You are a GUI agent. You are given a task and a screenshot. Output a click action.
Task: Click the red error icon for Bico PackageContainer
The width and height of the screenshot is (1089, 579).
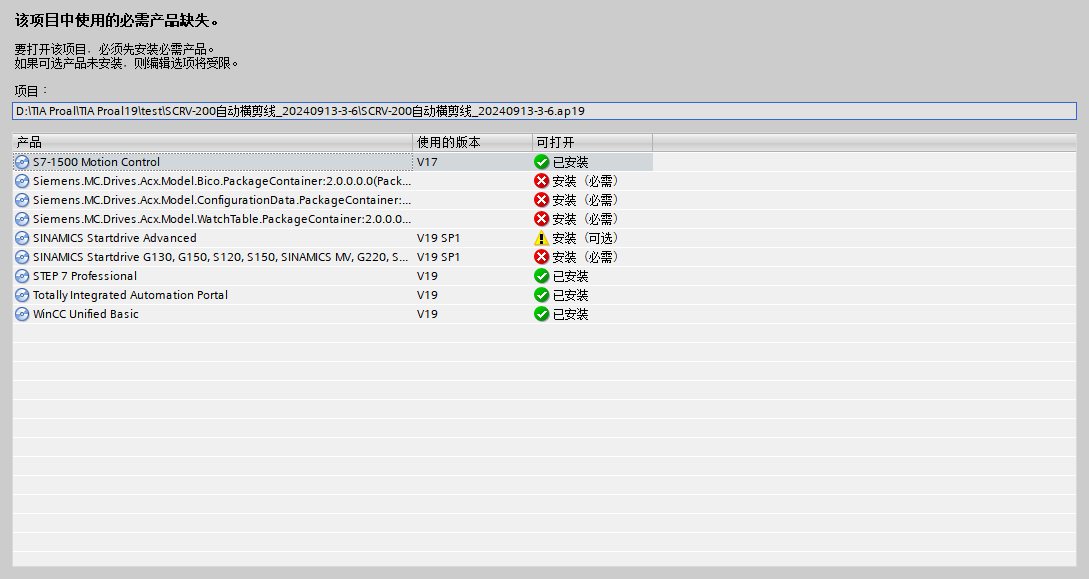coord(542,181)
